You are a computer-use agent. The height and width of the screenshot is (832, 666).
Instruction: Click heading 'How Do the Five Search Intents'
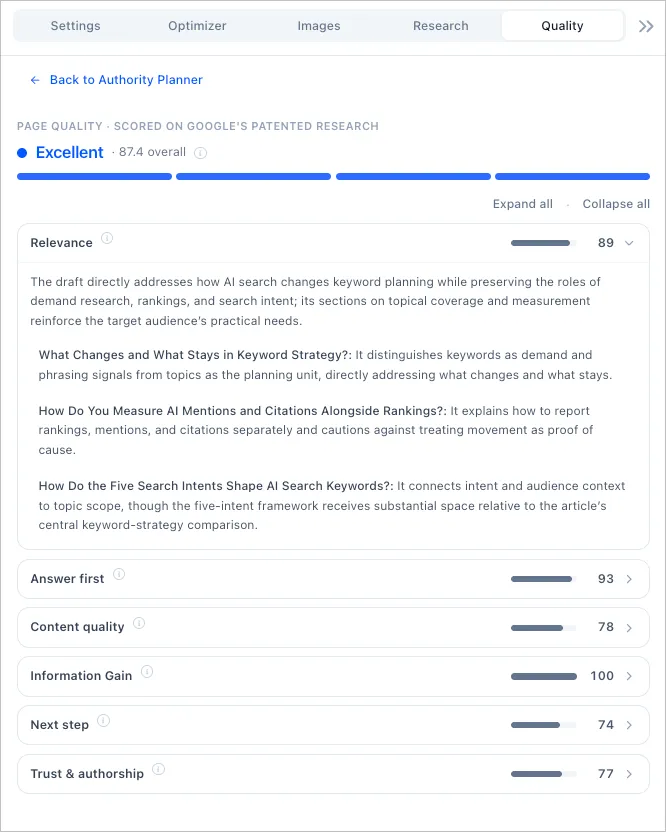pyautogui.click(x=215, y=486)
